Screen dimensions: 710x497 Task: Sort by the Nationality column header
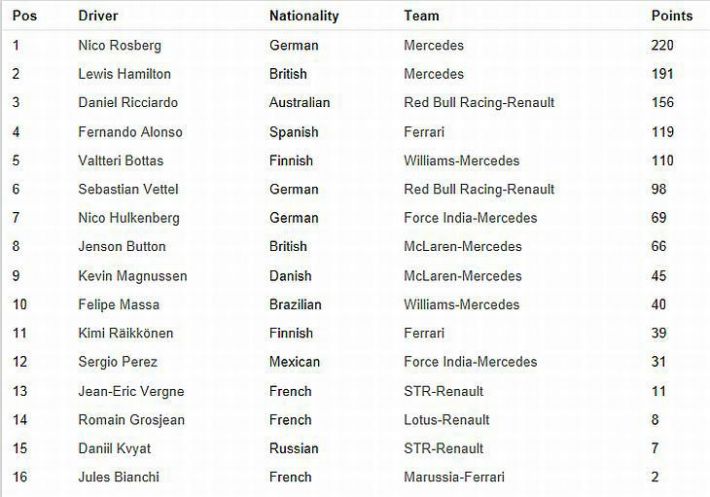pyautogui.click(x=304, y=16)
